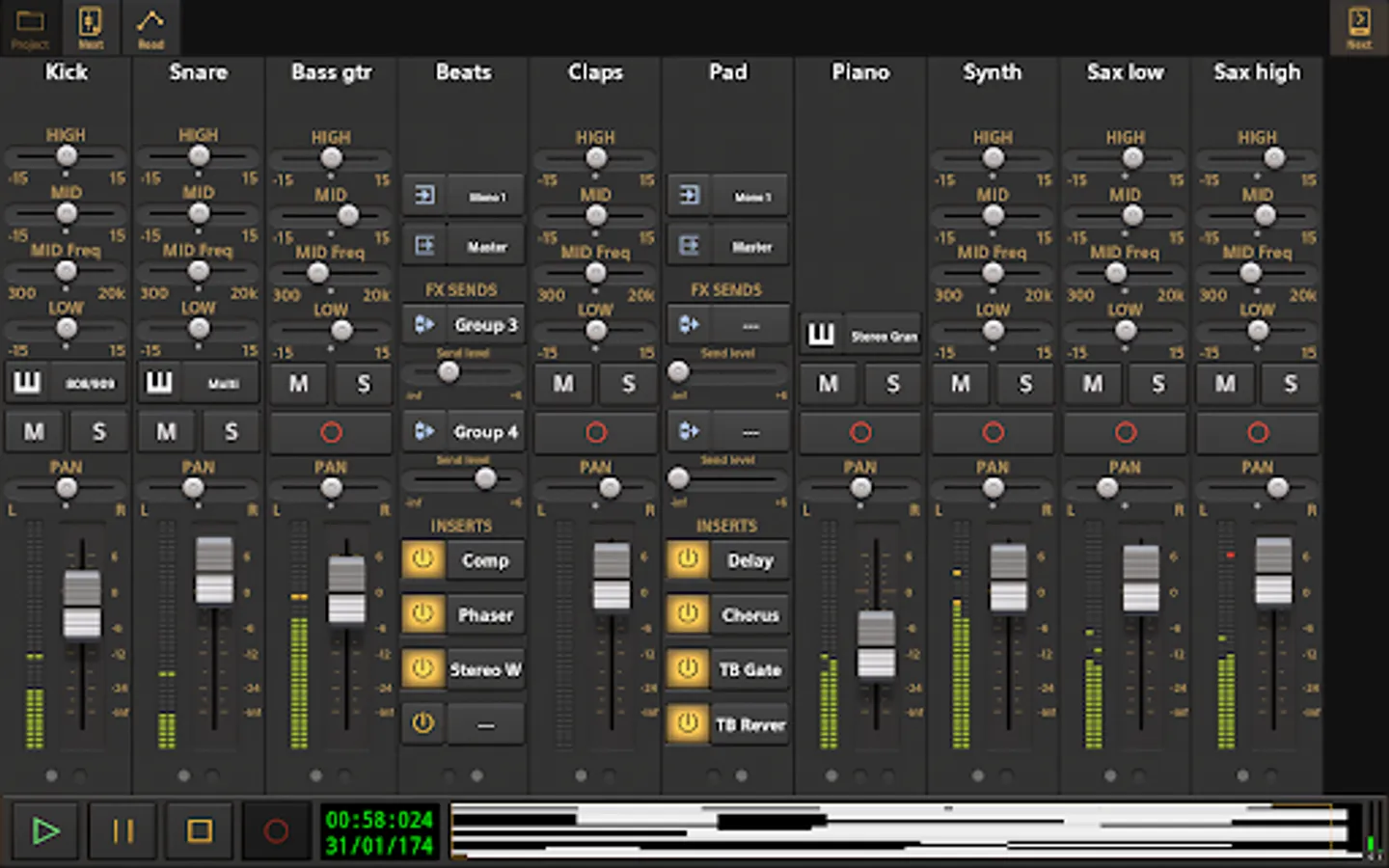Open the Snare track instrument keyboard icon
Screen dimensions: 1389x868
coord(159,383)
